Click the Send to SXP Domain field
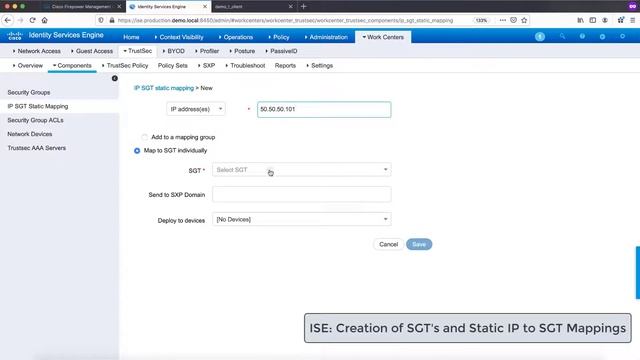Image resolution: width=640 pixels, height=360 pixels. [302, 194]
